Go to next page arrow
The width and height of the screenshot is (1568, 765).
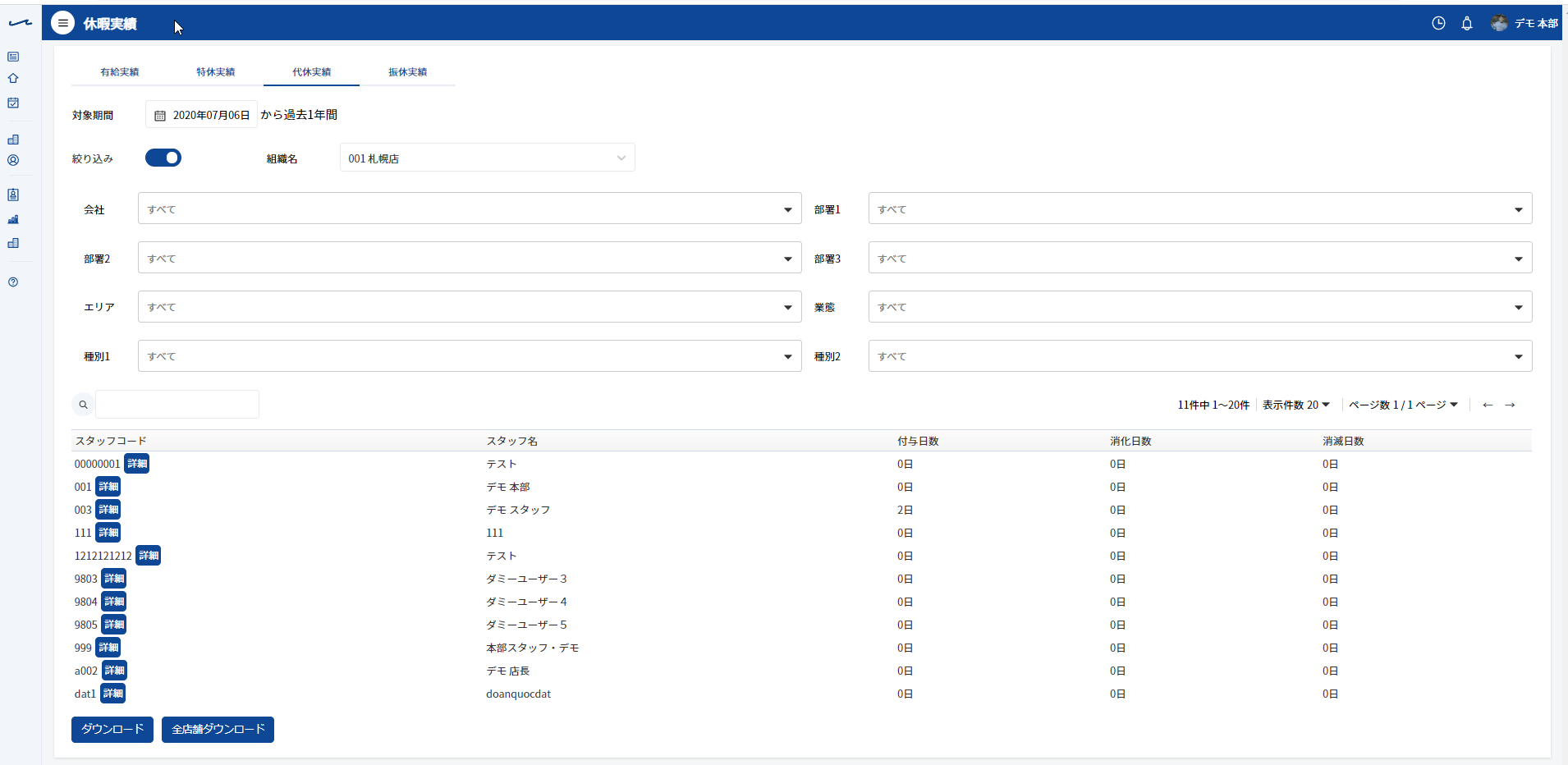click(1510, 405)
